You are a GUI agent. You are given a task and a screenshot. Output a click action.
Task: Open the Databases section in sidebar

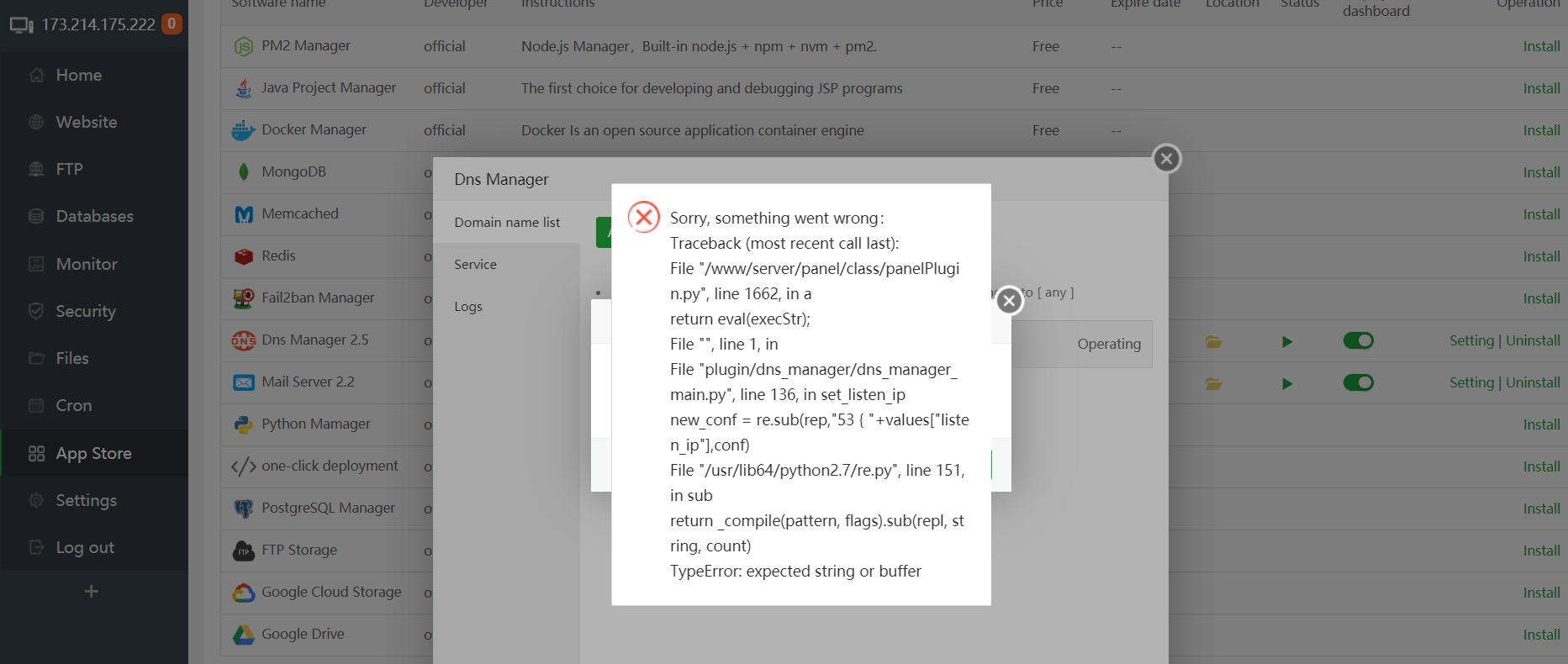pos(93,217)
